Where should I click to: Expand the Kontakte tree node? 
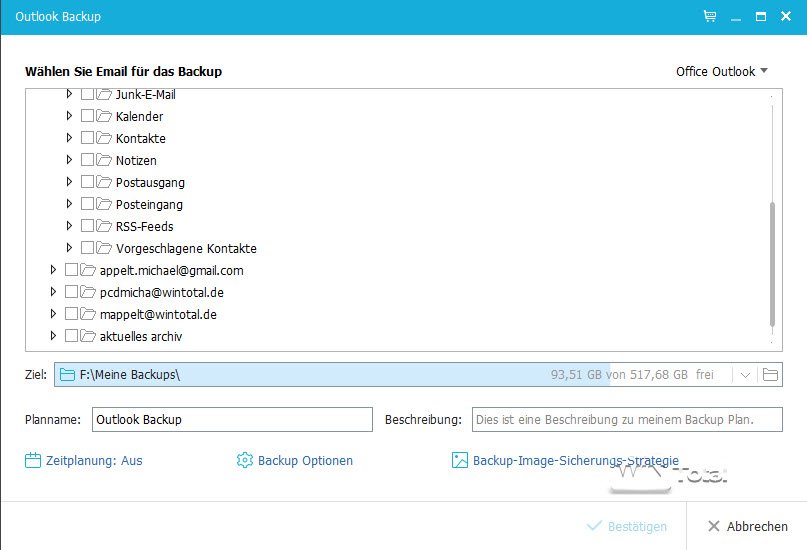point(69,138)
